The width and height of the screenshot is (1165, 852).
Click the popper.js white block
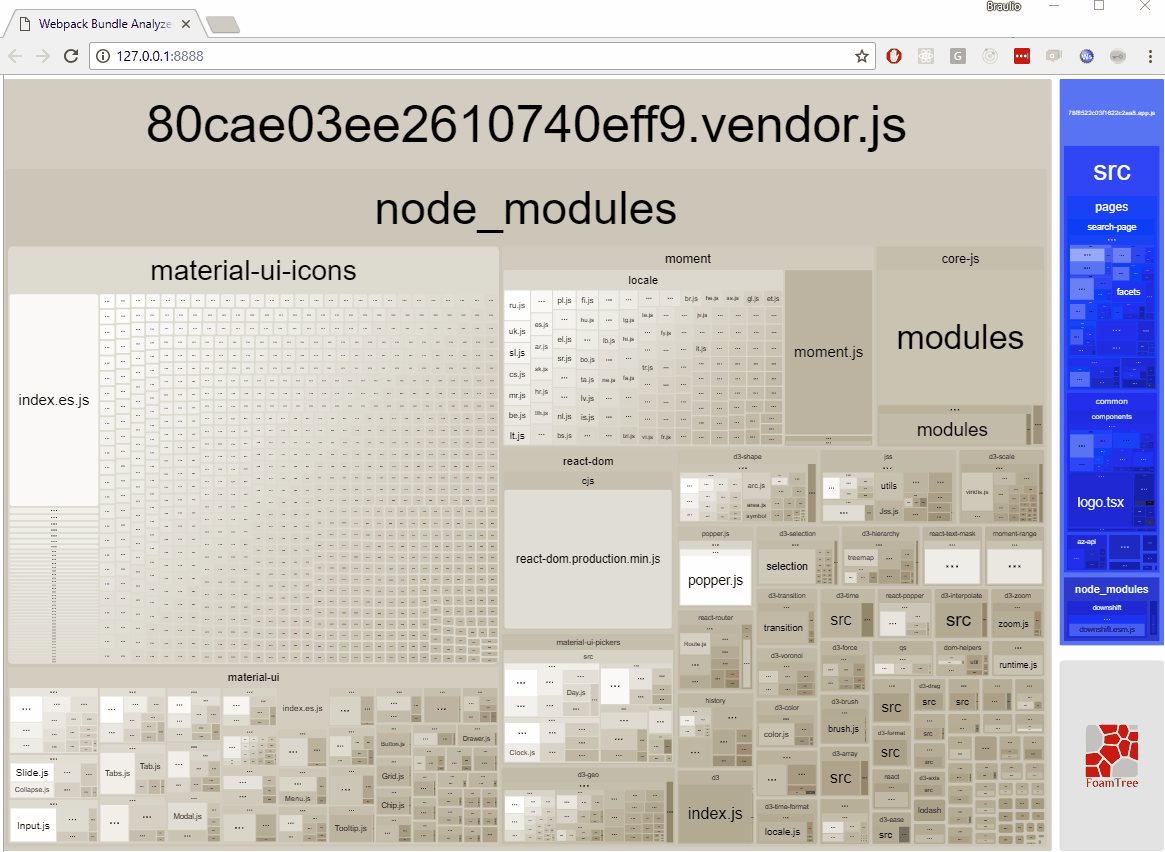pos(715,581)
